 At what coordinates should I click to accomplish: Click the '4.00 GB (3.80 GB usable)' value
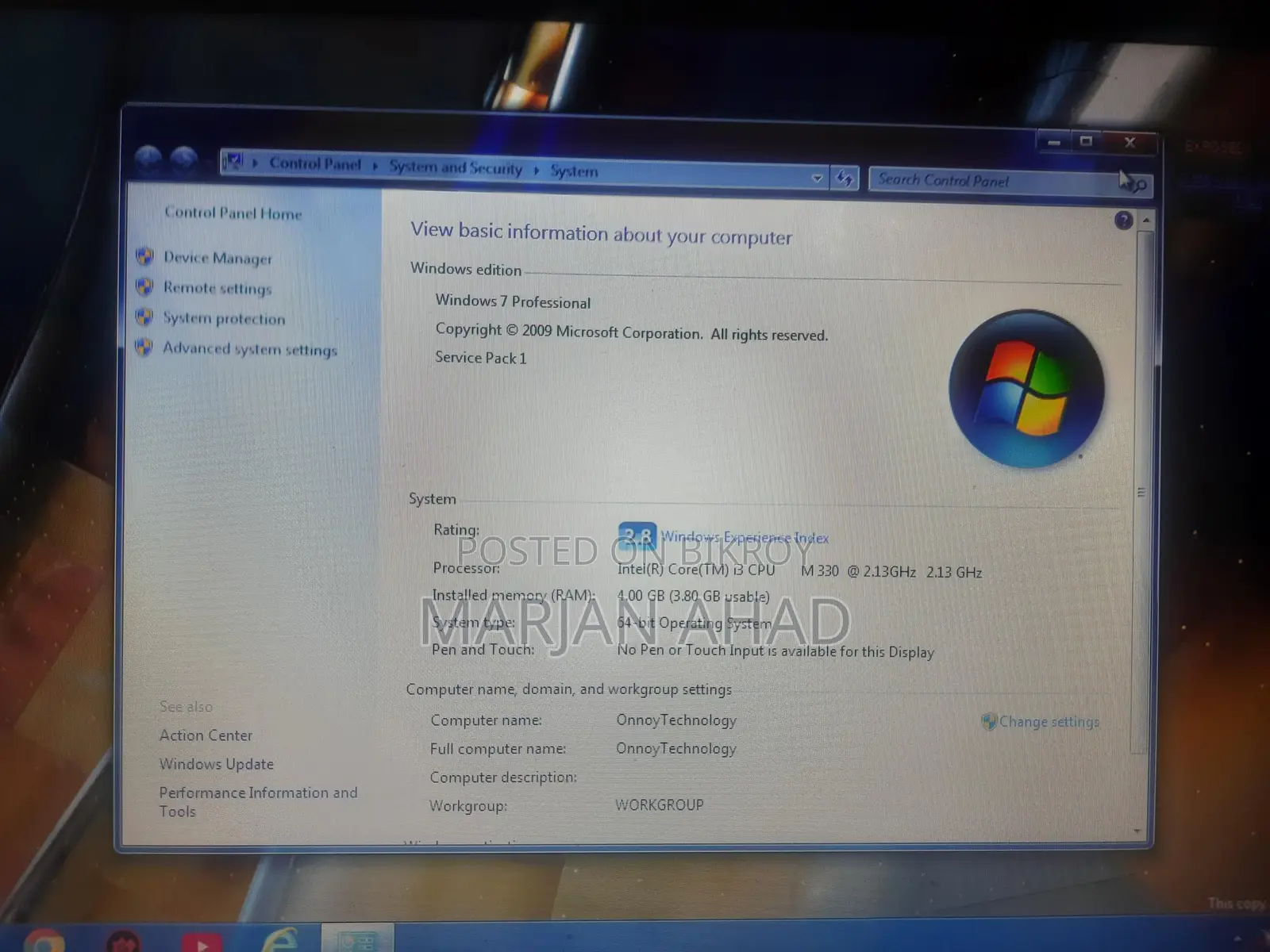693,596
